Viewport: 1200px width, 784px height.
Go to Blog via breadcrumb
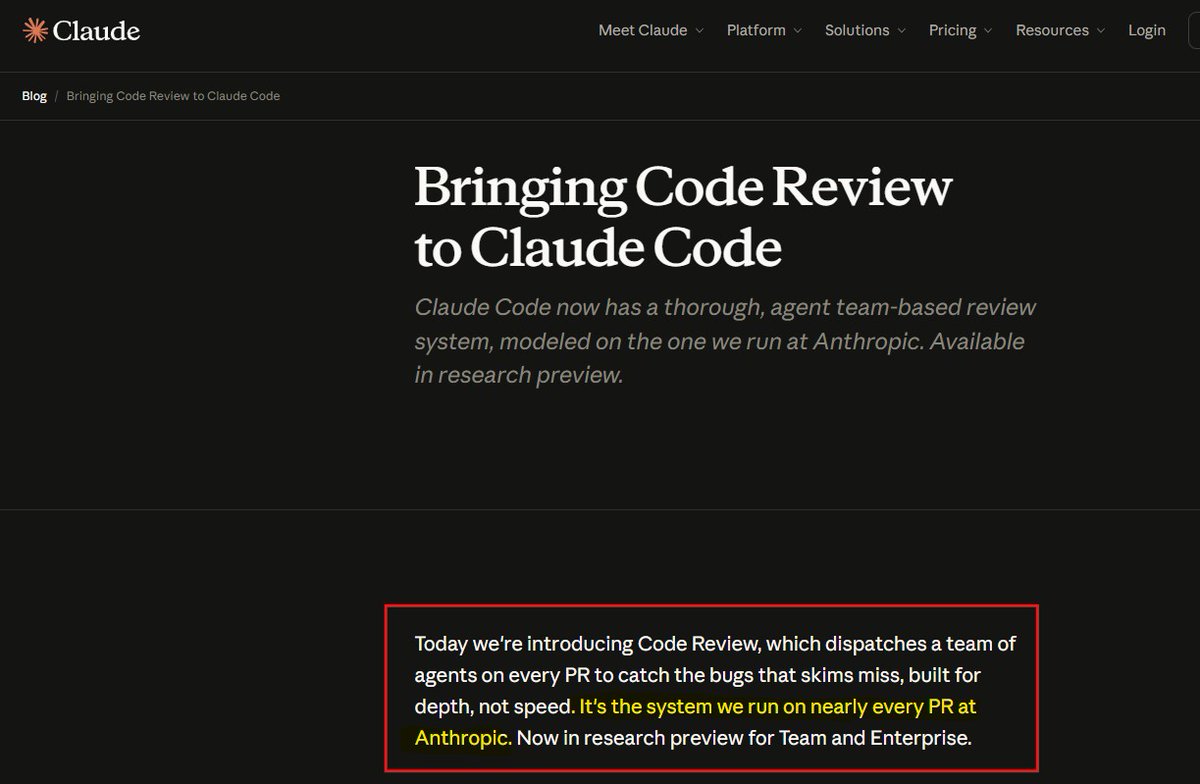pos(34,96)
